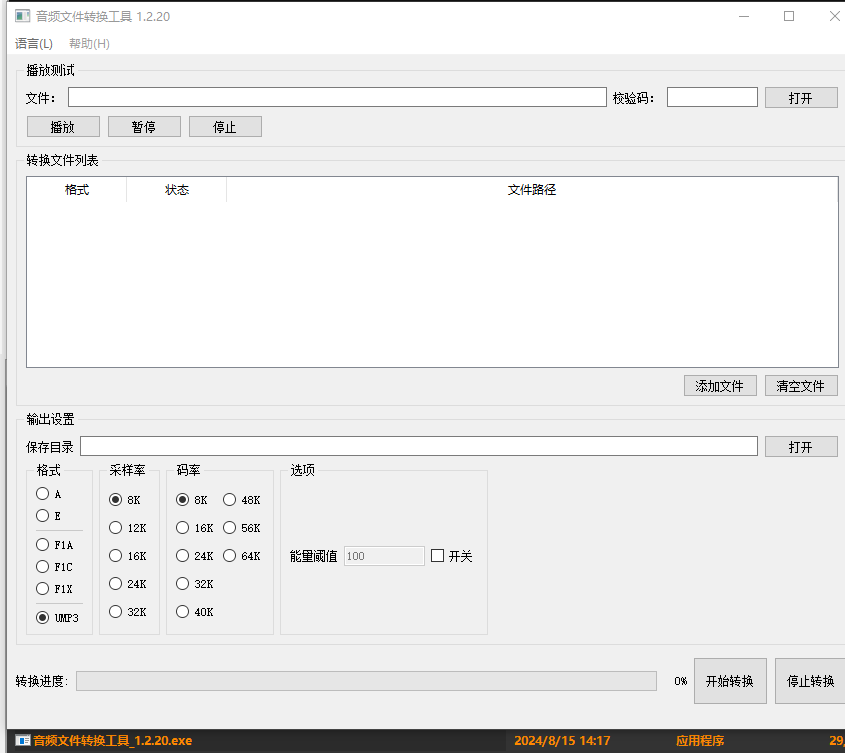
Task: Select format UMP3 radio button
Action: coord(43,618)
